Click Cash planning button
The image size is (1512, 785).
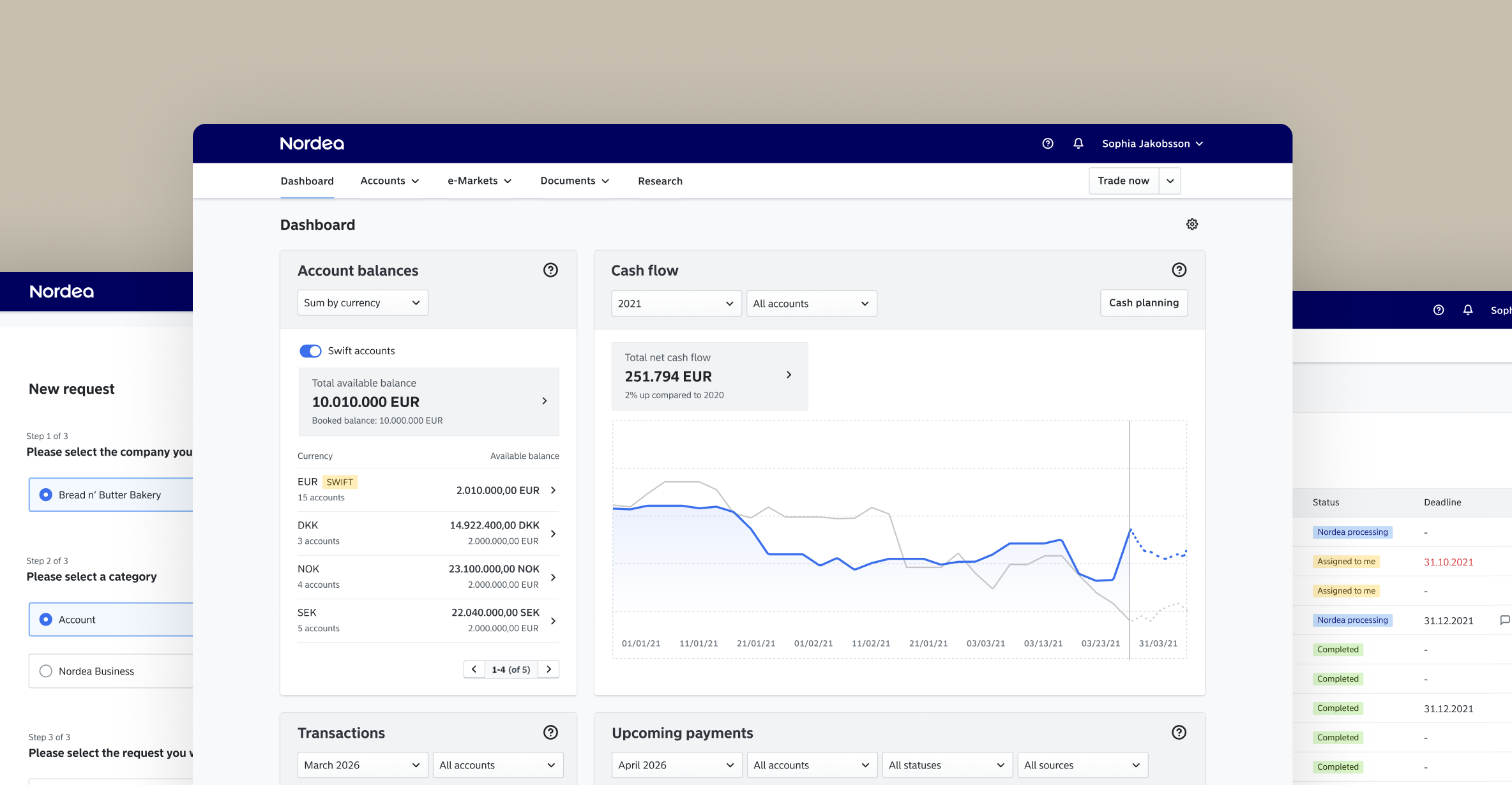coord(1144,303)
